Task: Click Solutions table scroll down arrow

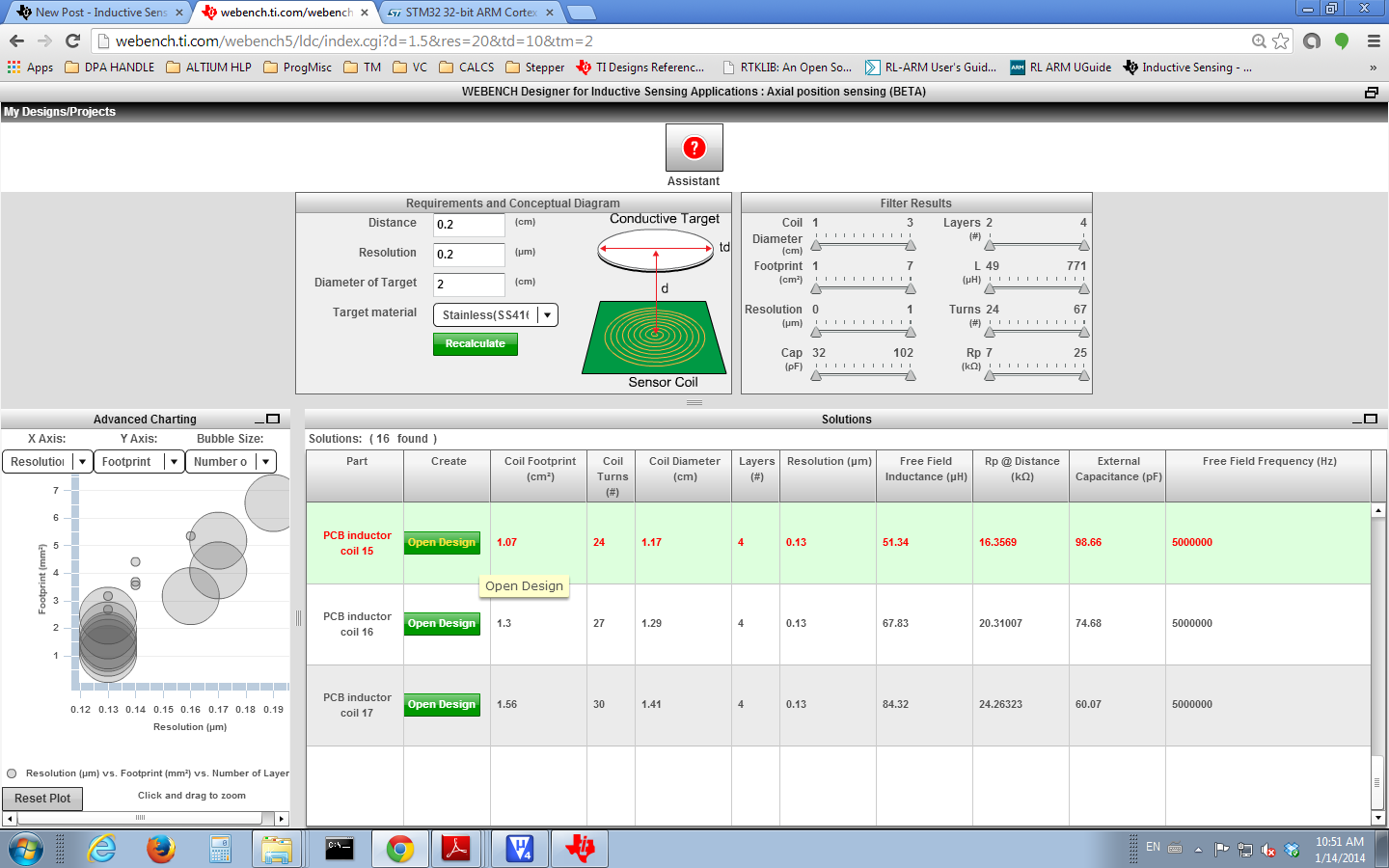Action: [1378, 818]
